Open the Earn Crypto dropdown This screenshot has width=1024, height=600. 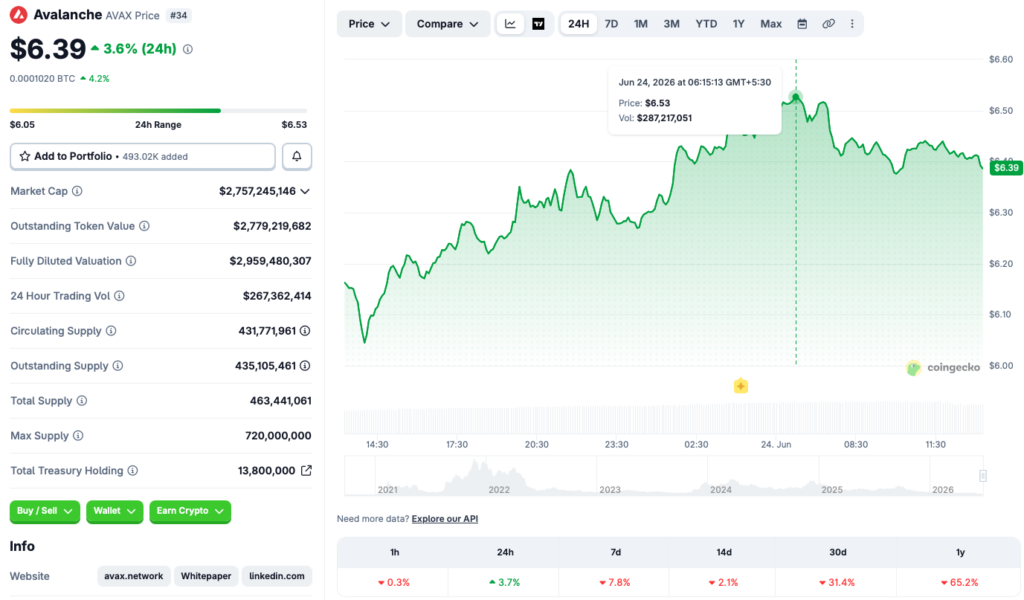[x=190, y=511]
